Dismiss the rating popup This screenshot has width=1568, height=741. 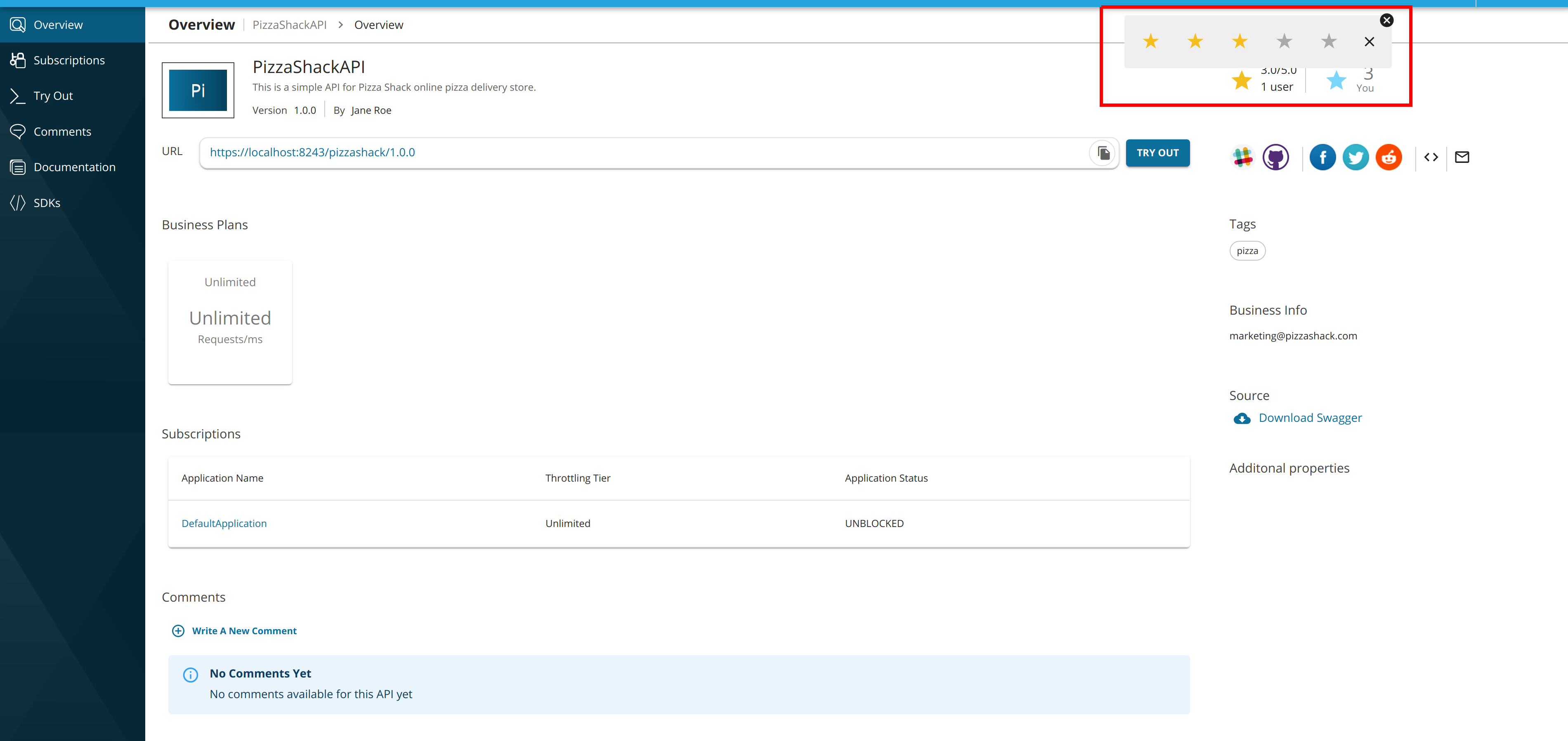1386,20
